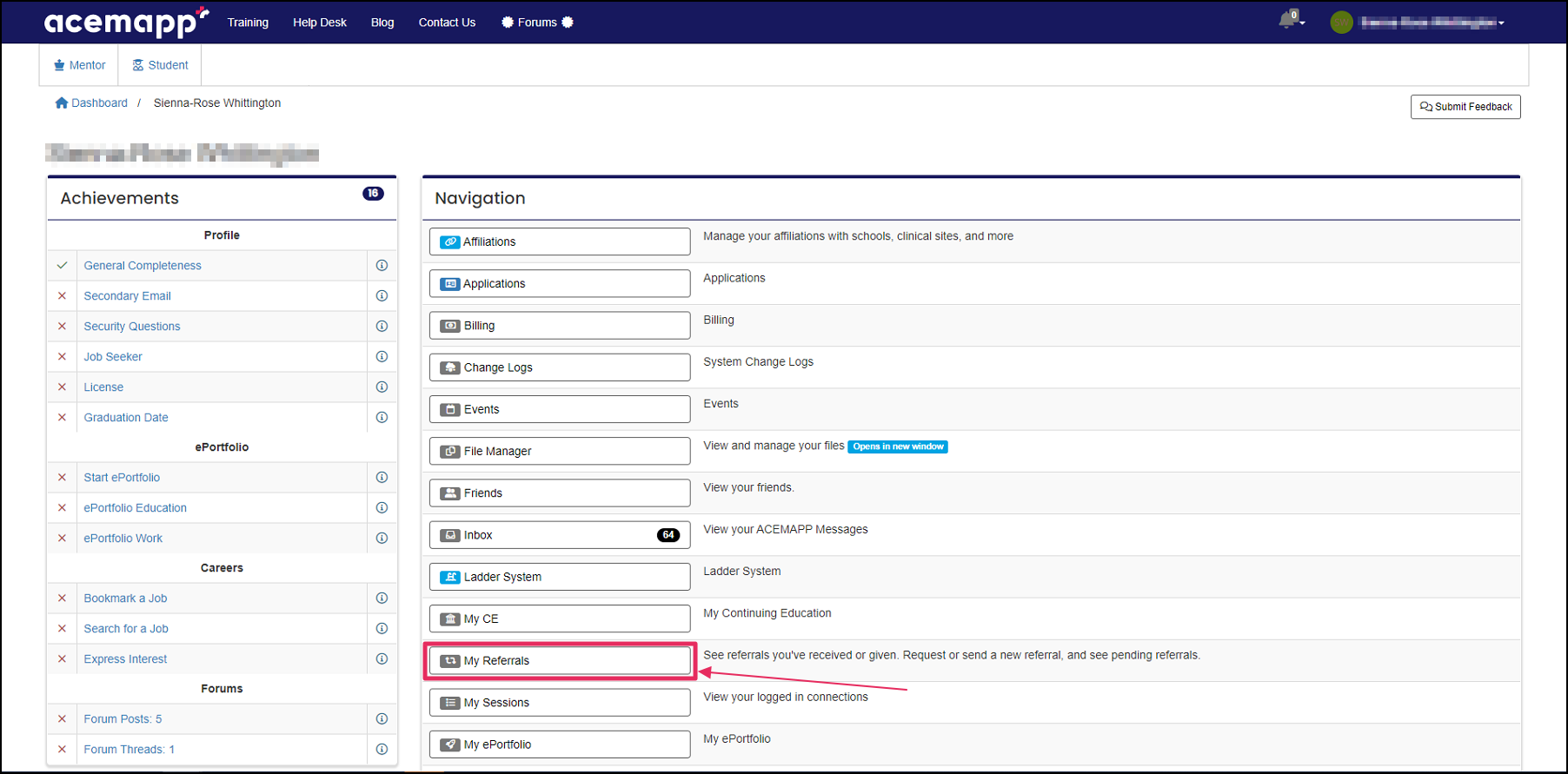Viewport: 1568px width, 774px height.
Task: Go to the Blog page
Action: point(382,23)
